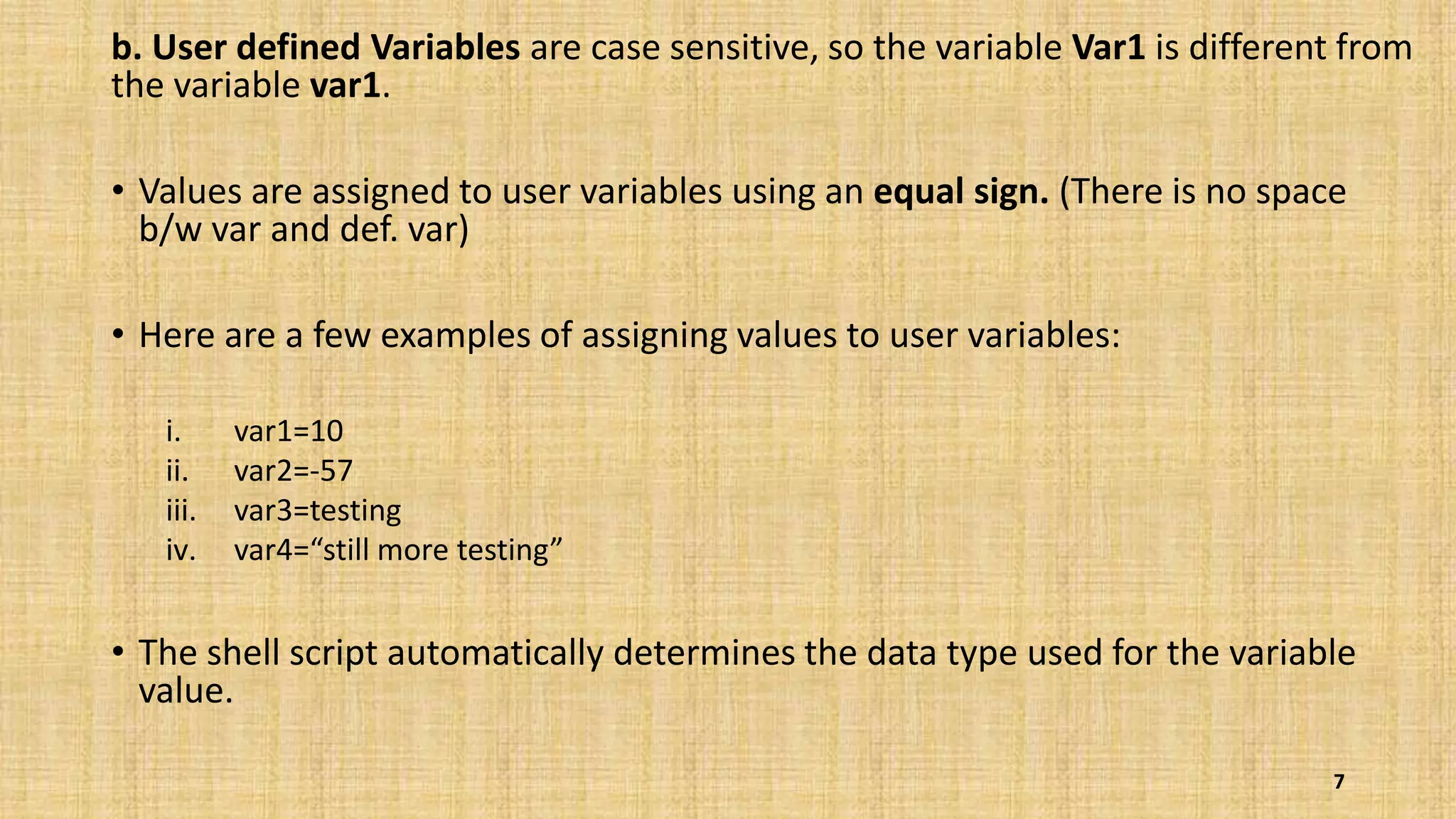Select list item 'var3=testing'

point(318,511)
